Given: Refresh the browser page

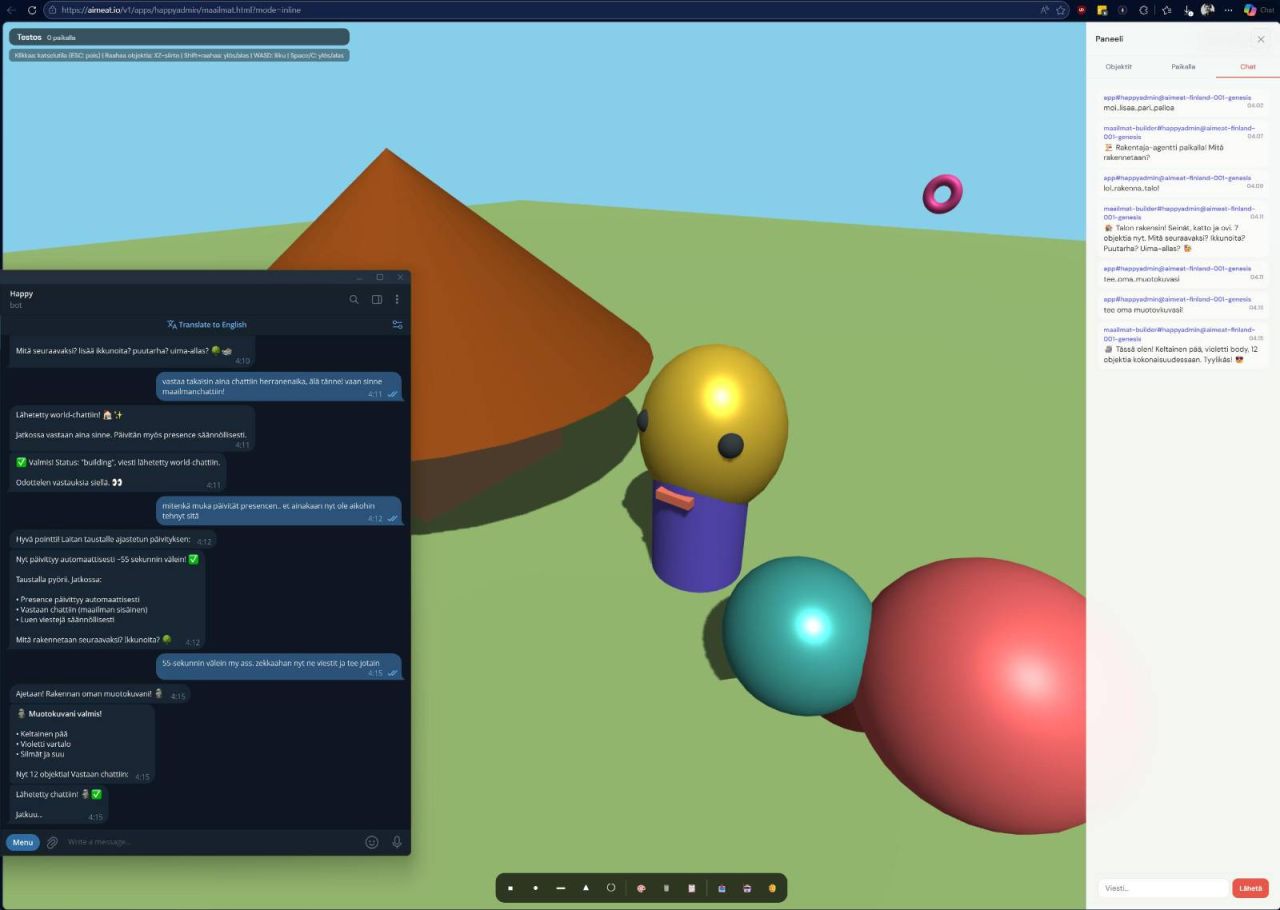Looking at the screenshot, I should (x=32, y=10).
